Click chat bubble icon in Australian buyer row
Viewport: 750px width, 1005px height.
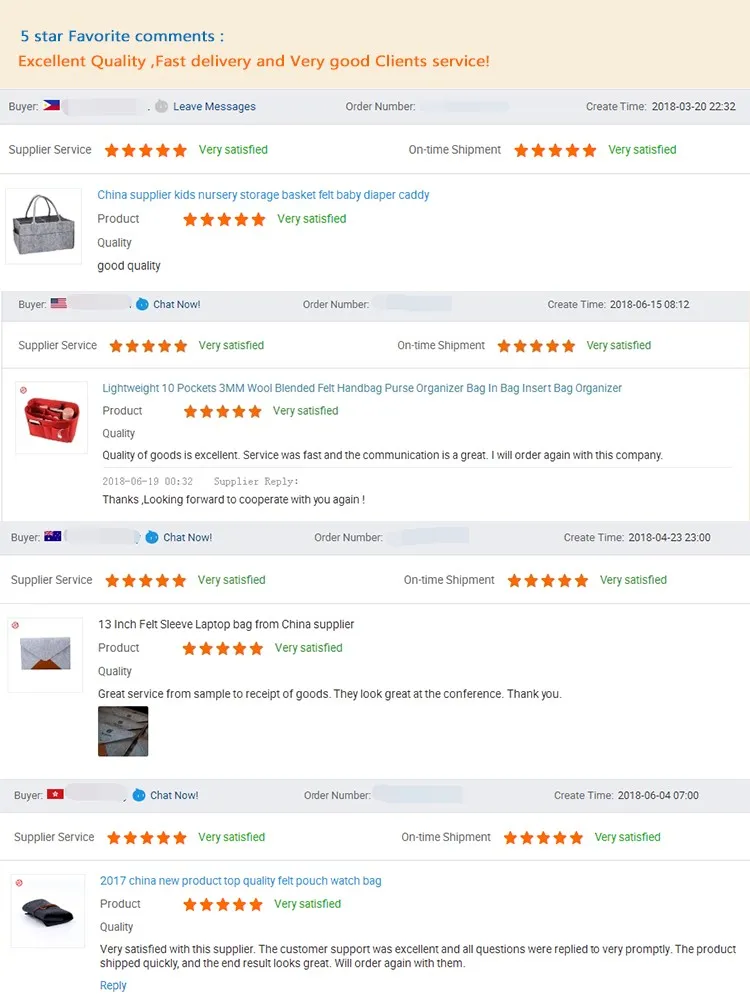152,537
